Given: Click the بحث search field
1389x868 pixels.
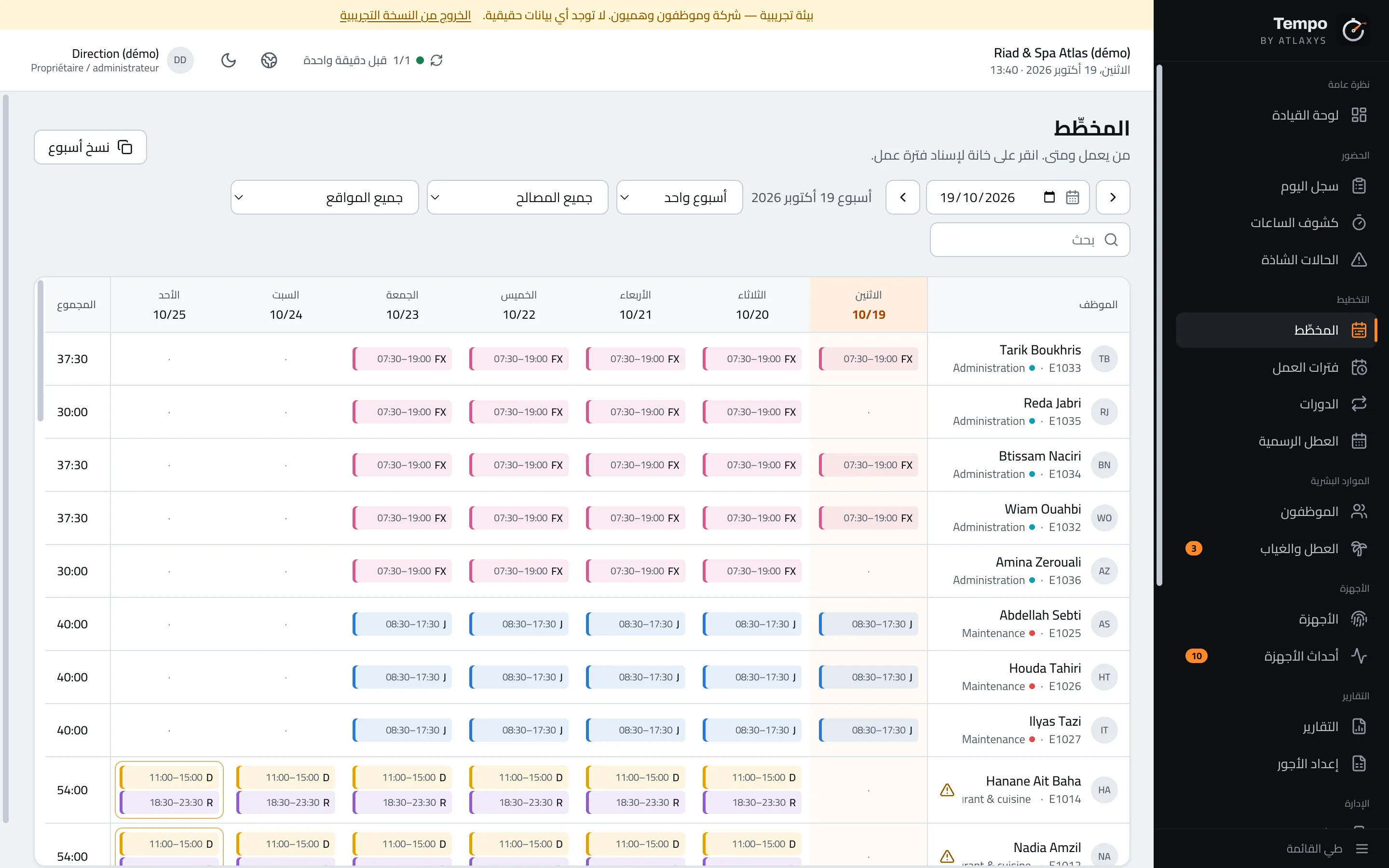Looking at the screenshot, I should point(1030,240).
